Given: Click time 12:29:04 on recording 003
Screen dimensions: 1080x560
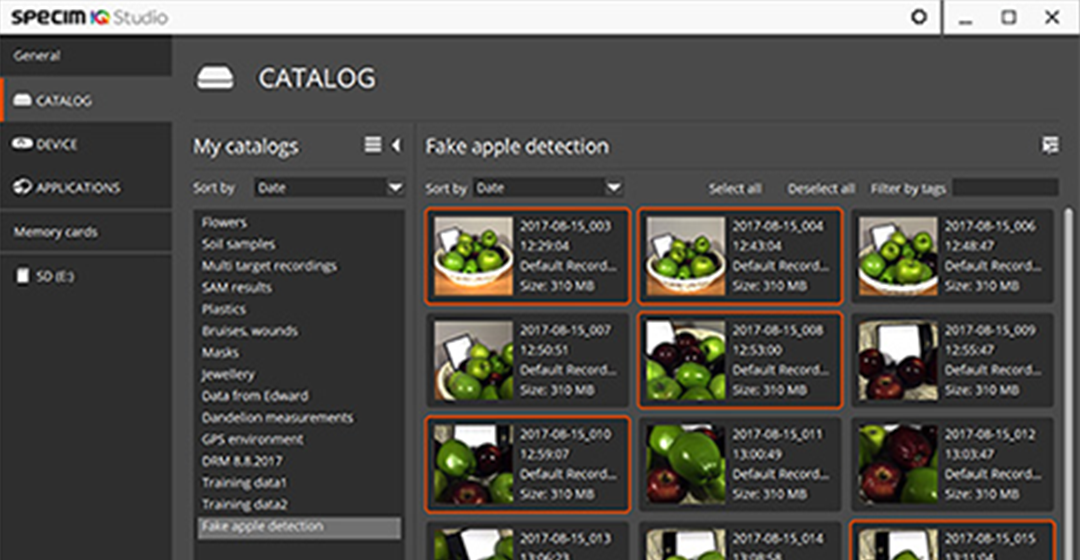Looking at the screenshot, I should pos(544,246).
